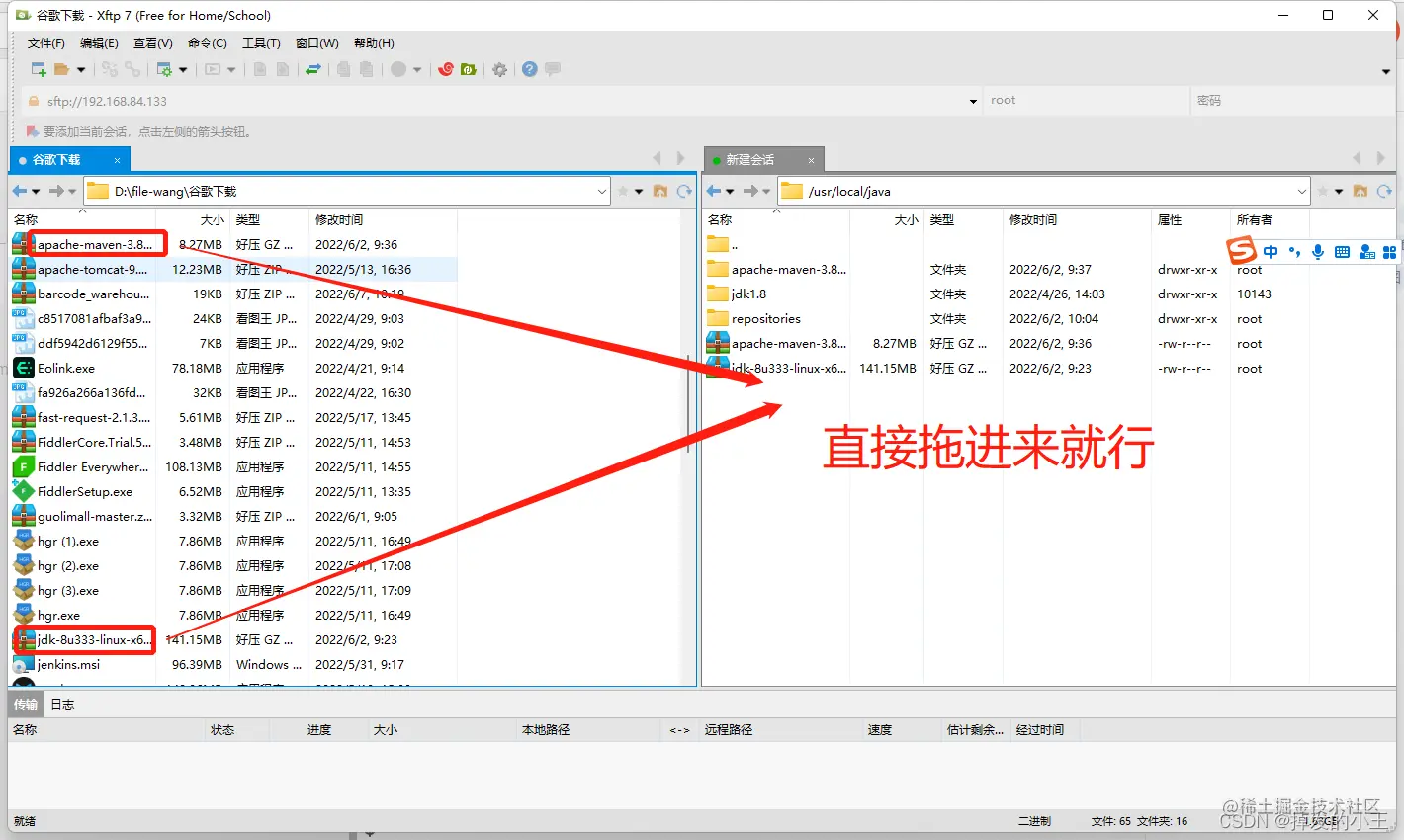Click the root username field
Screen dimensions: 1404x840
[1086, 101]
